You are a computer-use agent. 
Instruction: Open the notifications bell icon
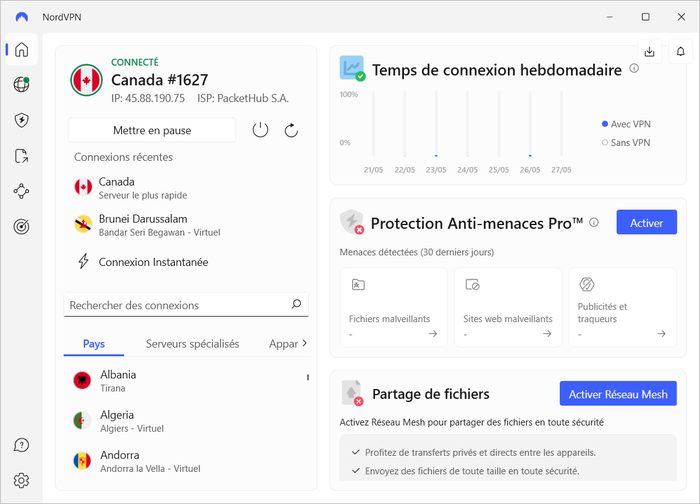[x=680, y=52]
